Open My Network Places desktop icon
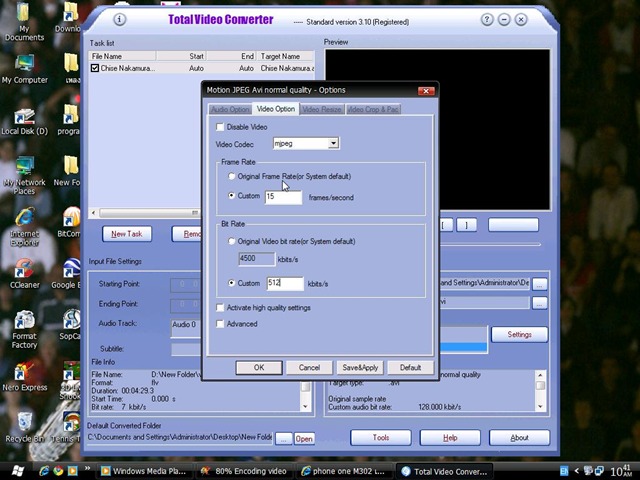This screenshot has height=480, width=640. click(24, 176)
